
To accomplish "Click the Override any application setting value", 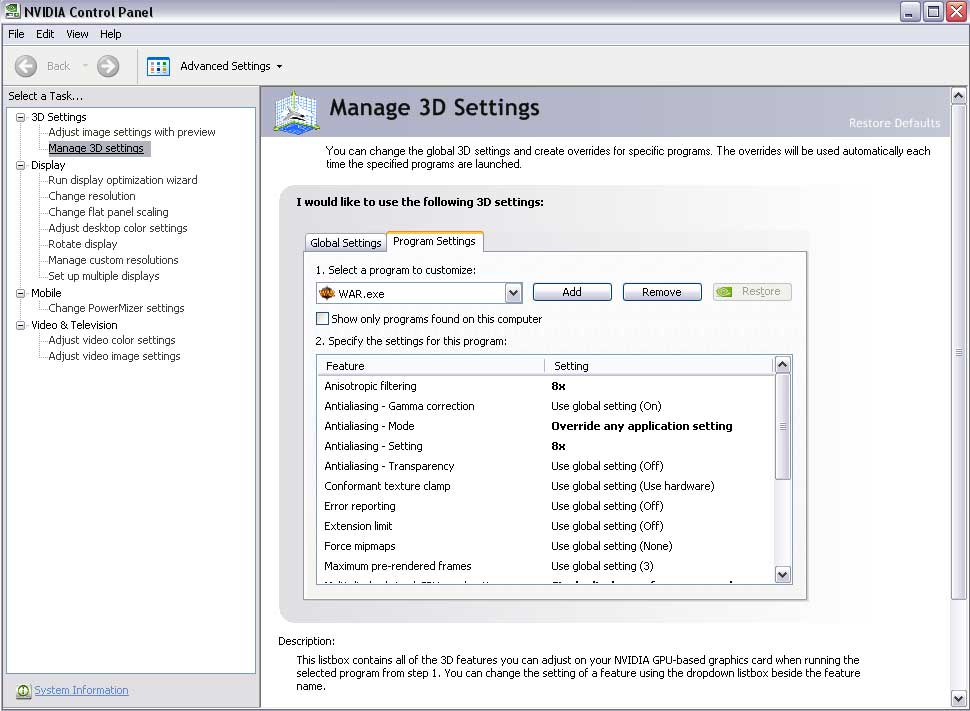I will coord(642,426).
